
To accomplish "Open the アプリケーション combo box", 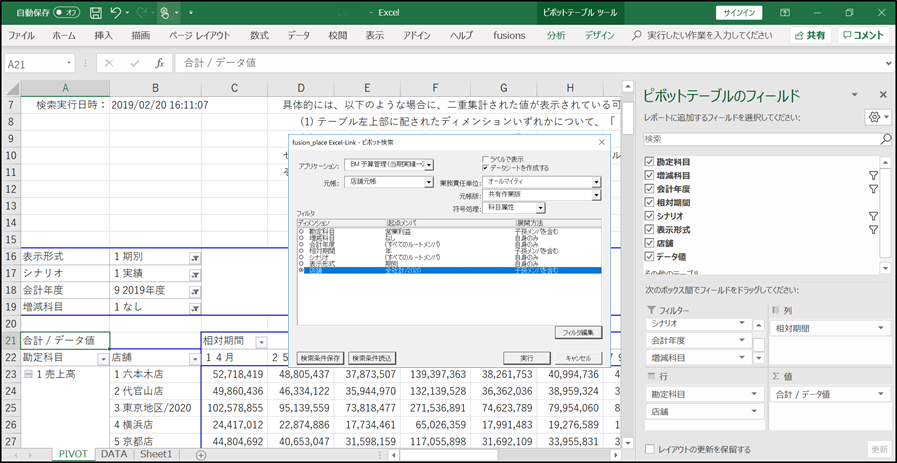I will 389,165.
